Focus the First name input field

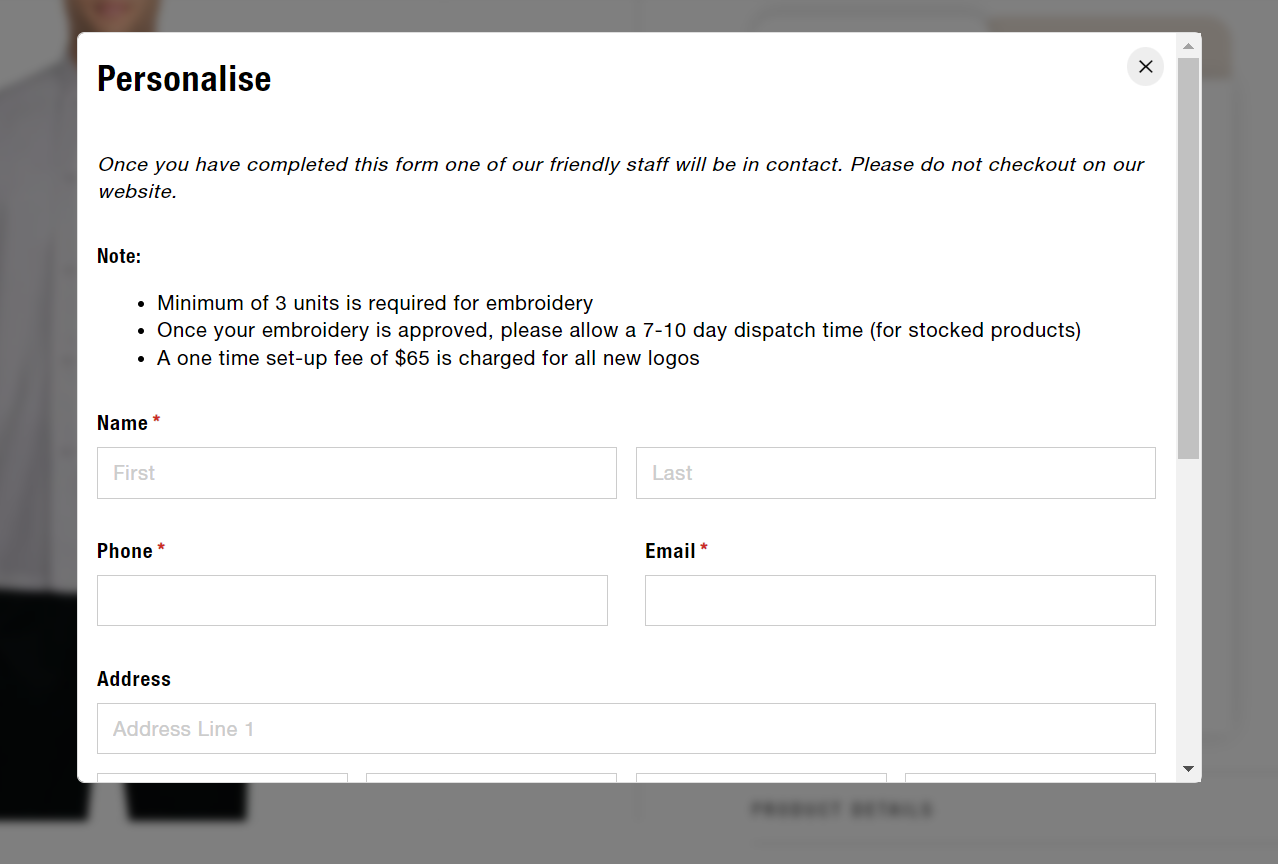pos(357,473)
